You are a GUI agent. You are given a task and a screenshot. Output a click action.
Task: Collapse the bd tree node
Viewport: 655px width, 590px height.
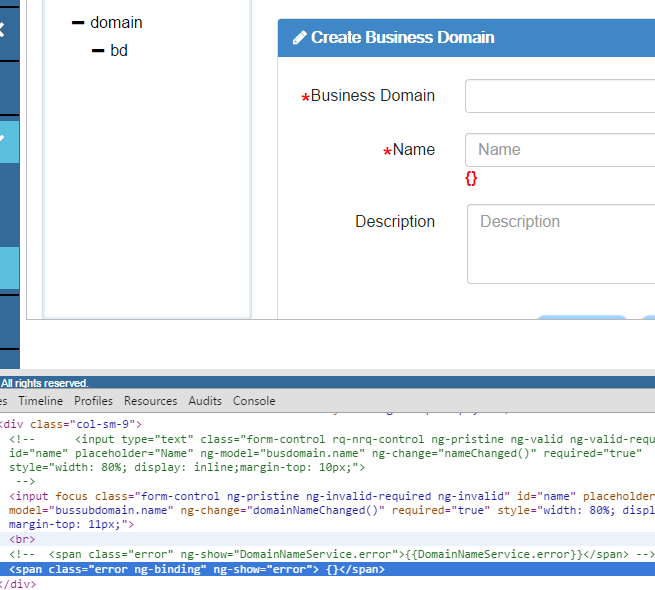98,51
